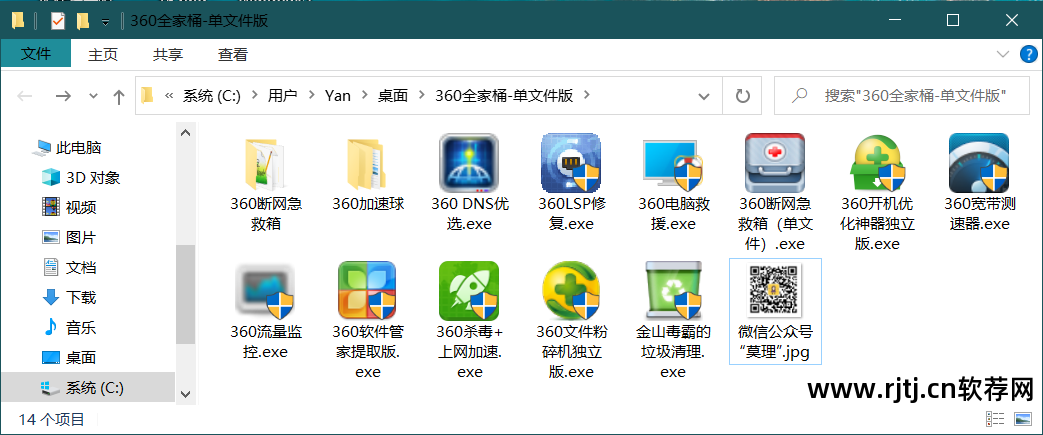
Task: Click the 桌面 breadcrumb segment
Action: click(x=392, y=96)
